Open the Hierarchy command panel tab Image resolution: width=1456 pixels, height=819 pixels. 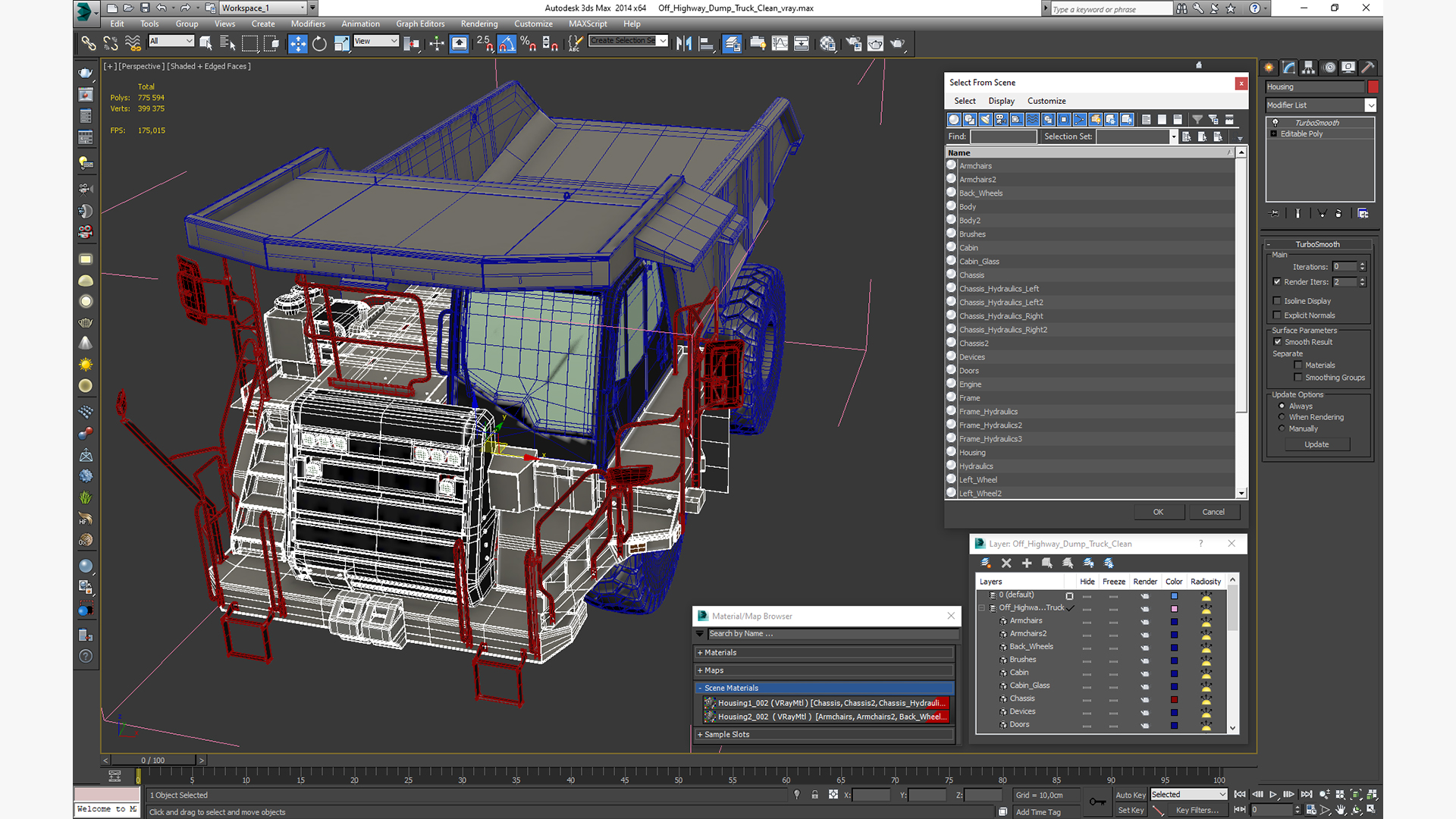1309,67
